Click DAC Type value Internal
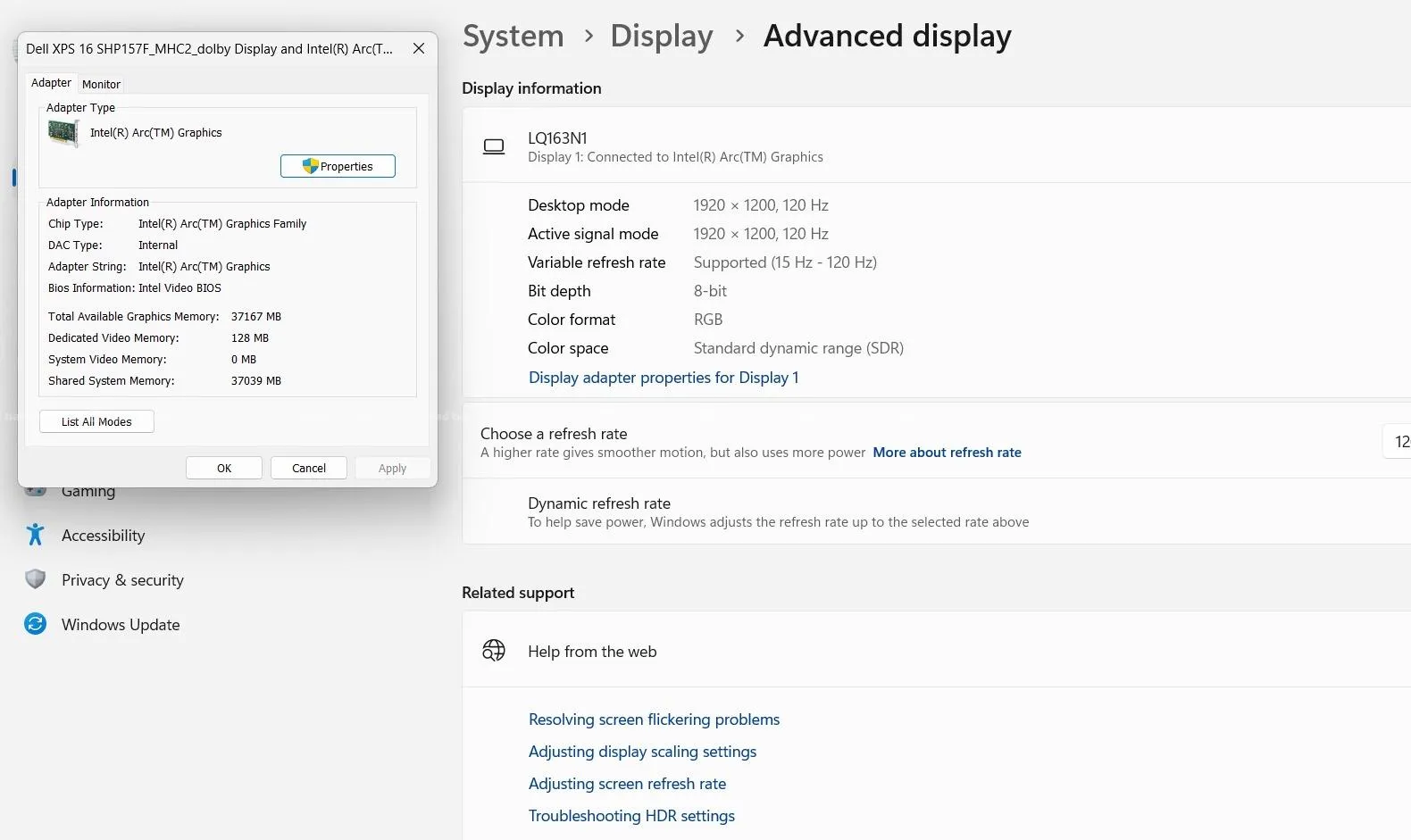This screenshot has height=840, width=1411. coord(157,245)
